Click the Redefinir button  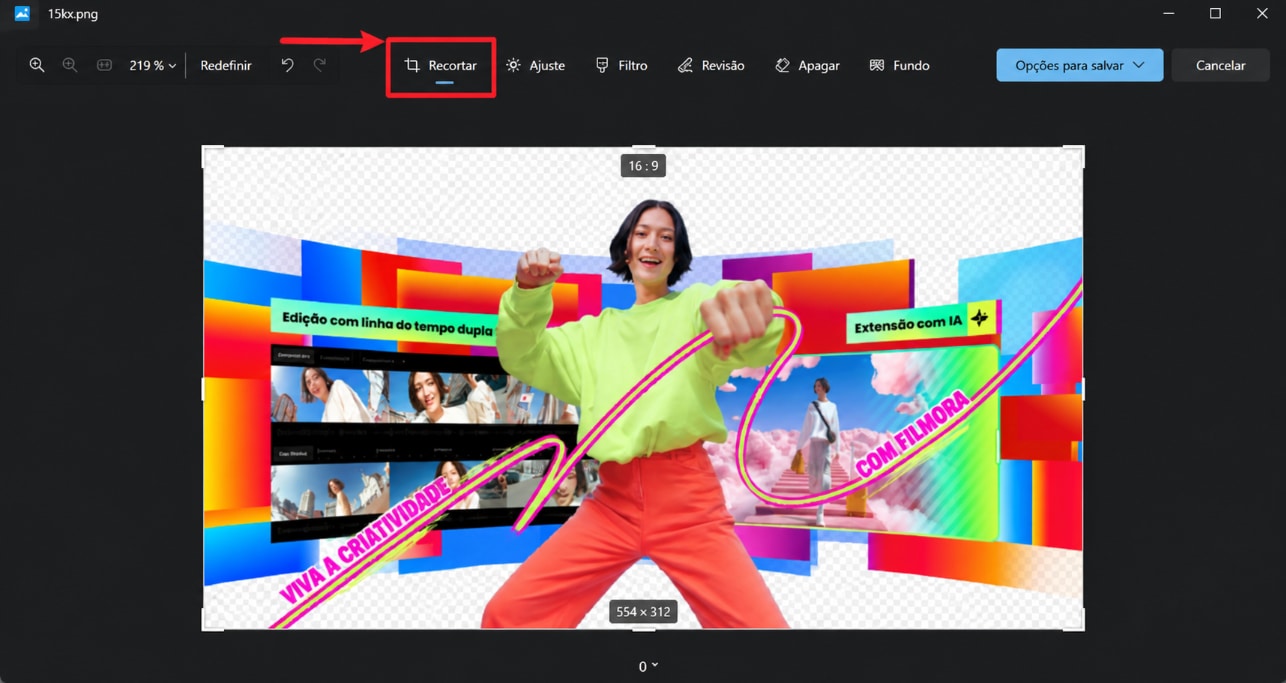pyautogui.click(x=226, y=65)
